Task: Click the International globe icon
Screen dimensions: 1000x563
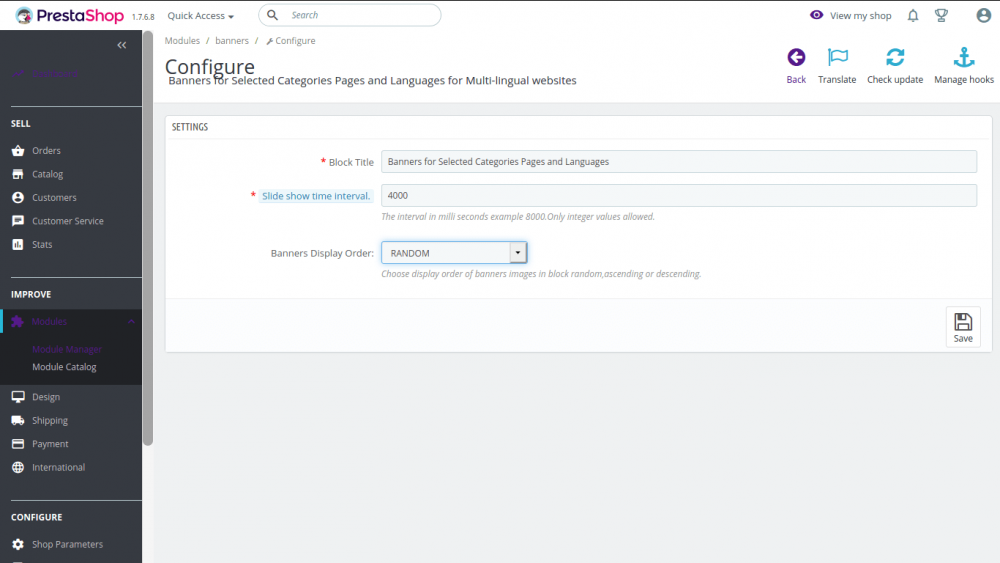Action: 18,467
